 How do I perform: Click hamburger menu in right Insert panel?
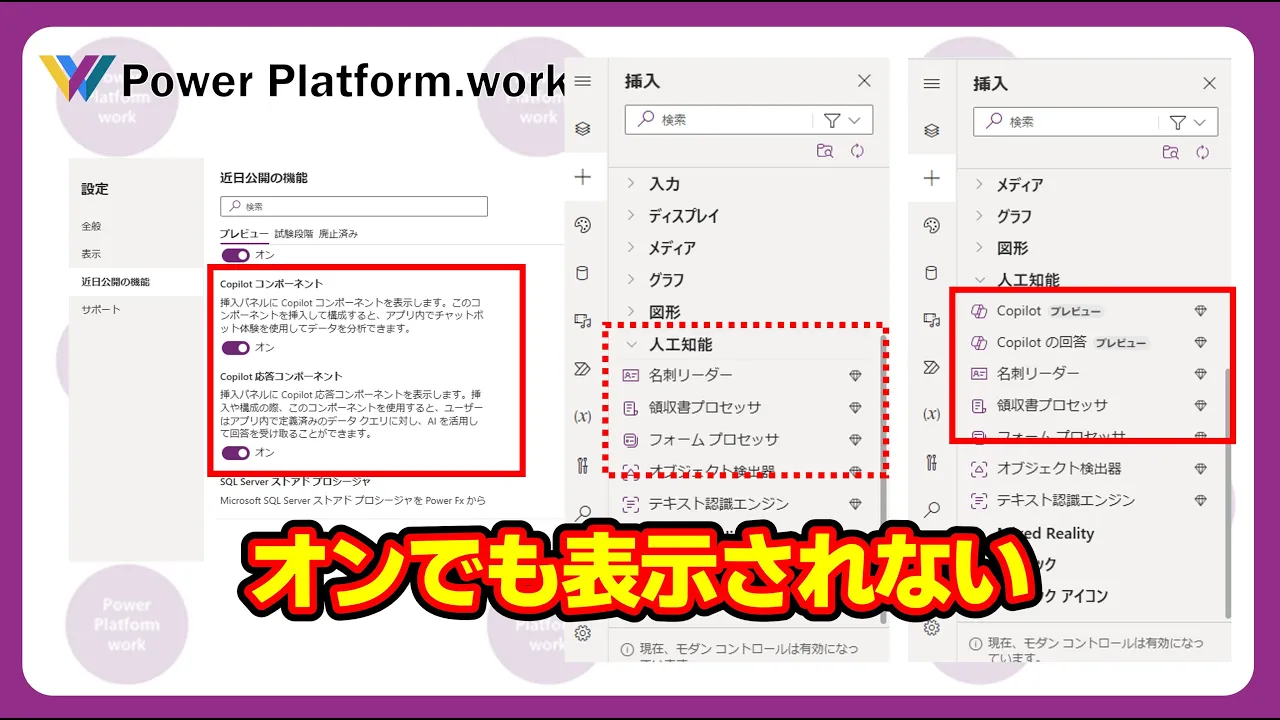[x=932, y=83]
